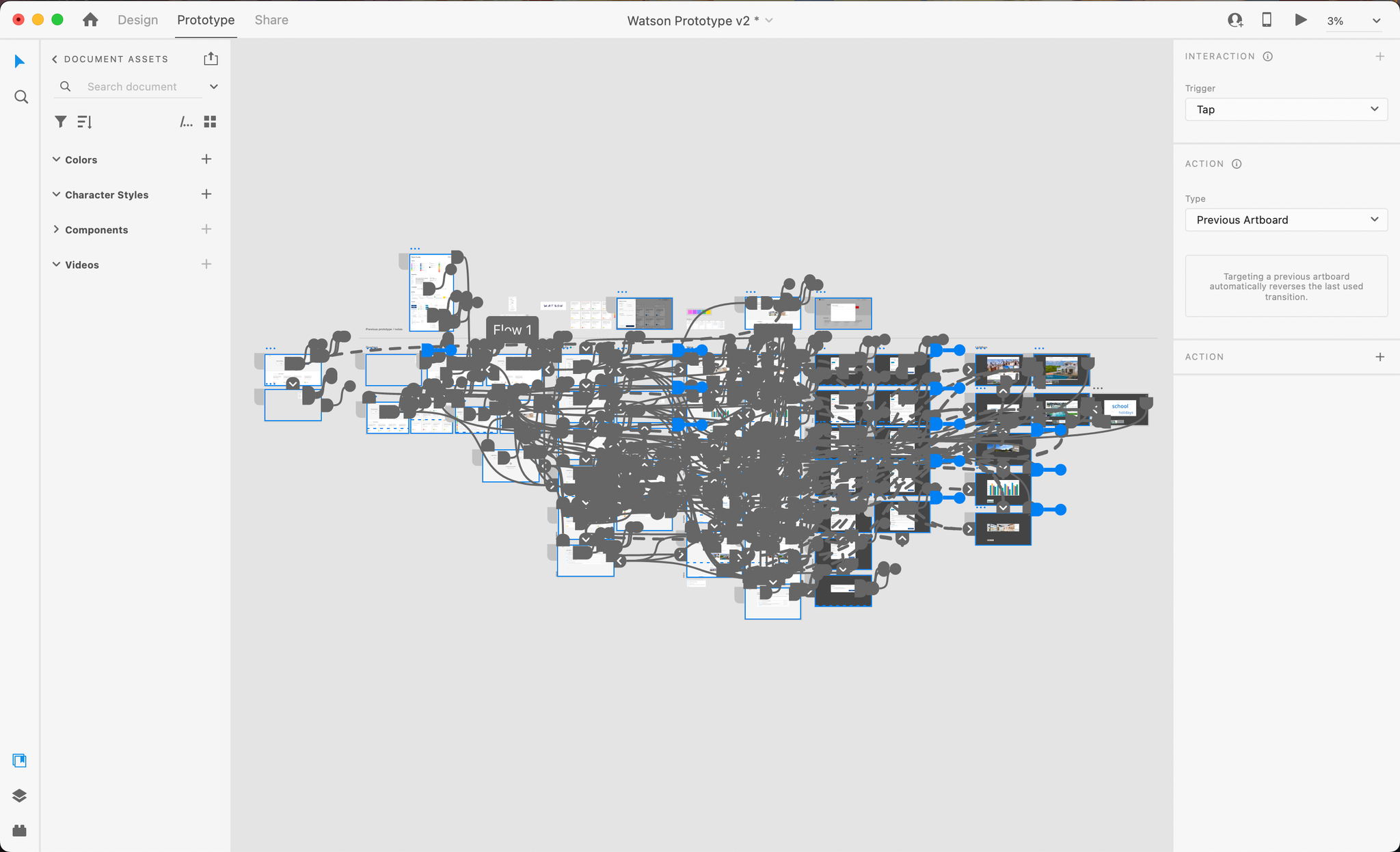This screenshot has width=1400, height=852.
Task: Click the Invite to Document icon
Action: coord(1235,20)
